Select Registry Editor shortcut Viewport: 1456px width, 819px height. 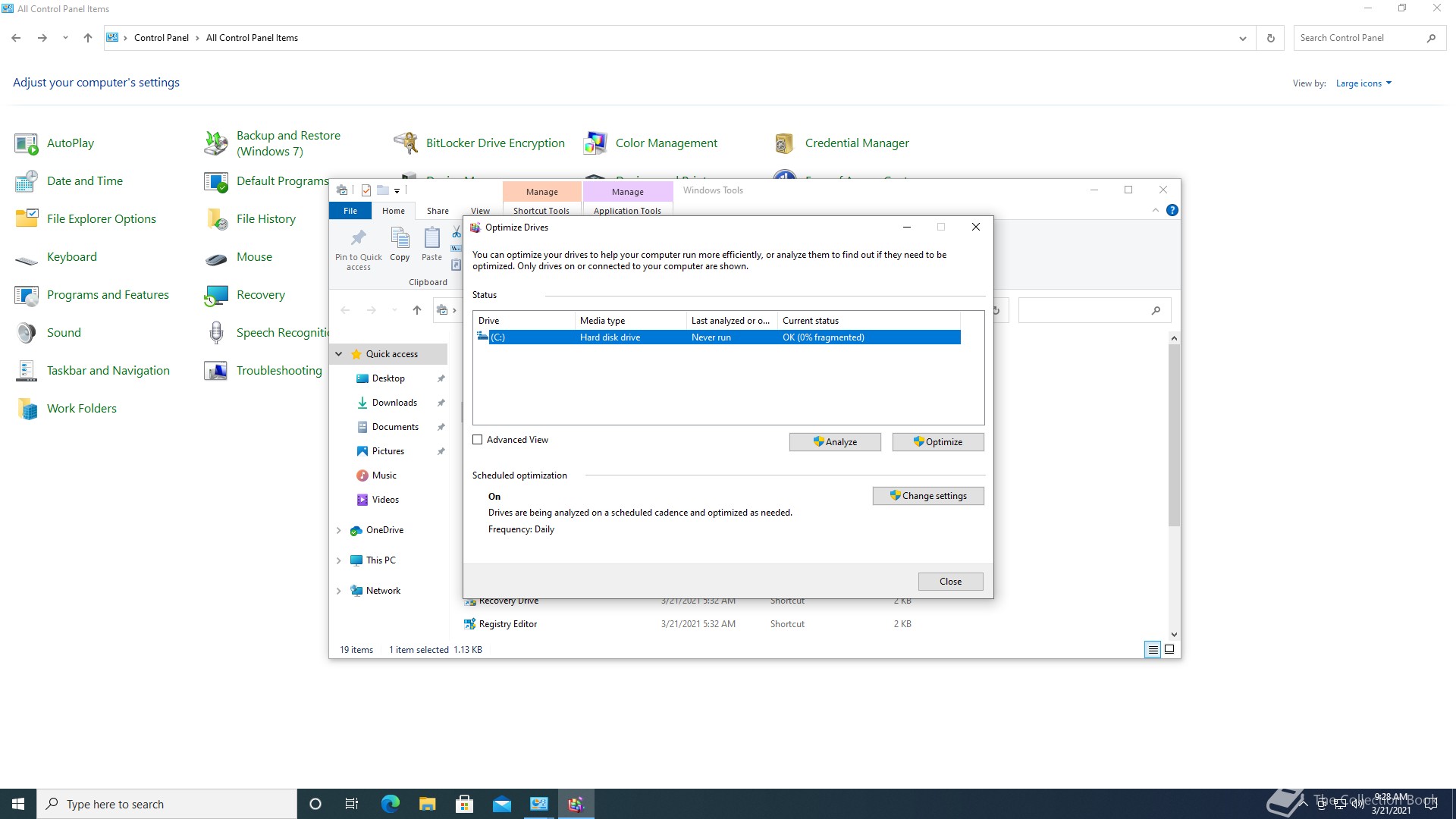507,624
